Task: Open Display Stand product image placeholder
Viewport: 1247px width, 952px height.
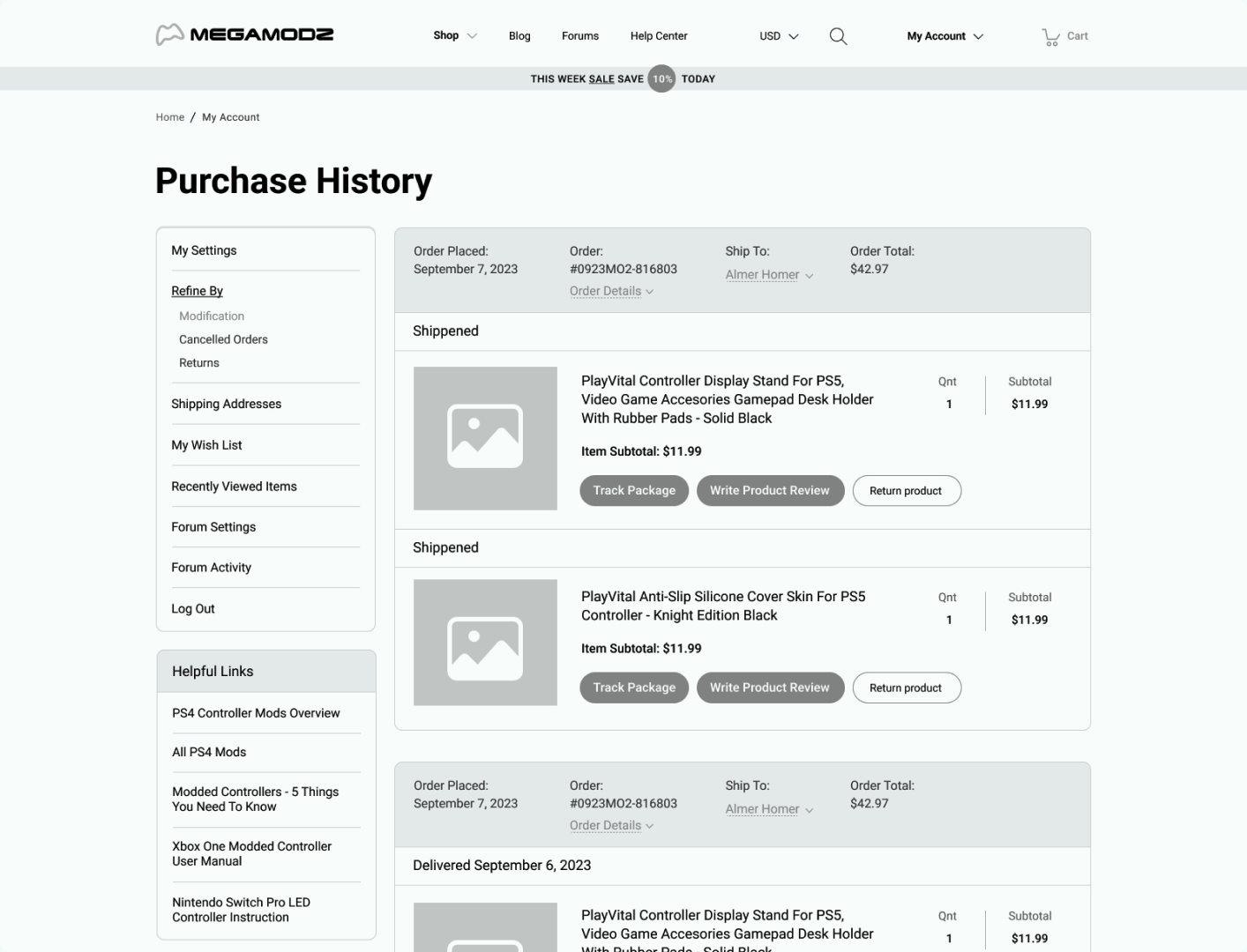Action: click(485, 438)
